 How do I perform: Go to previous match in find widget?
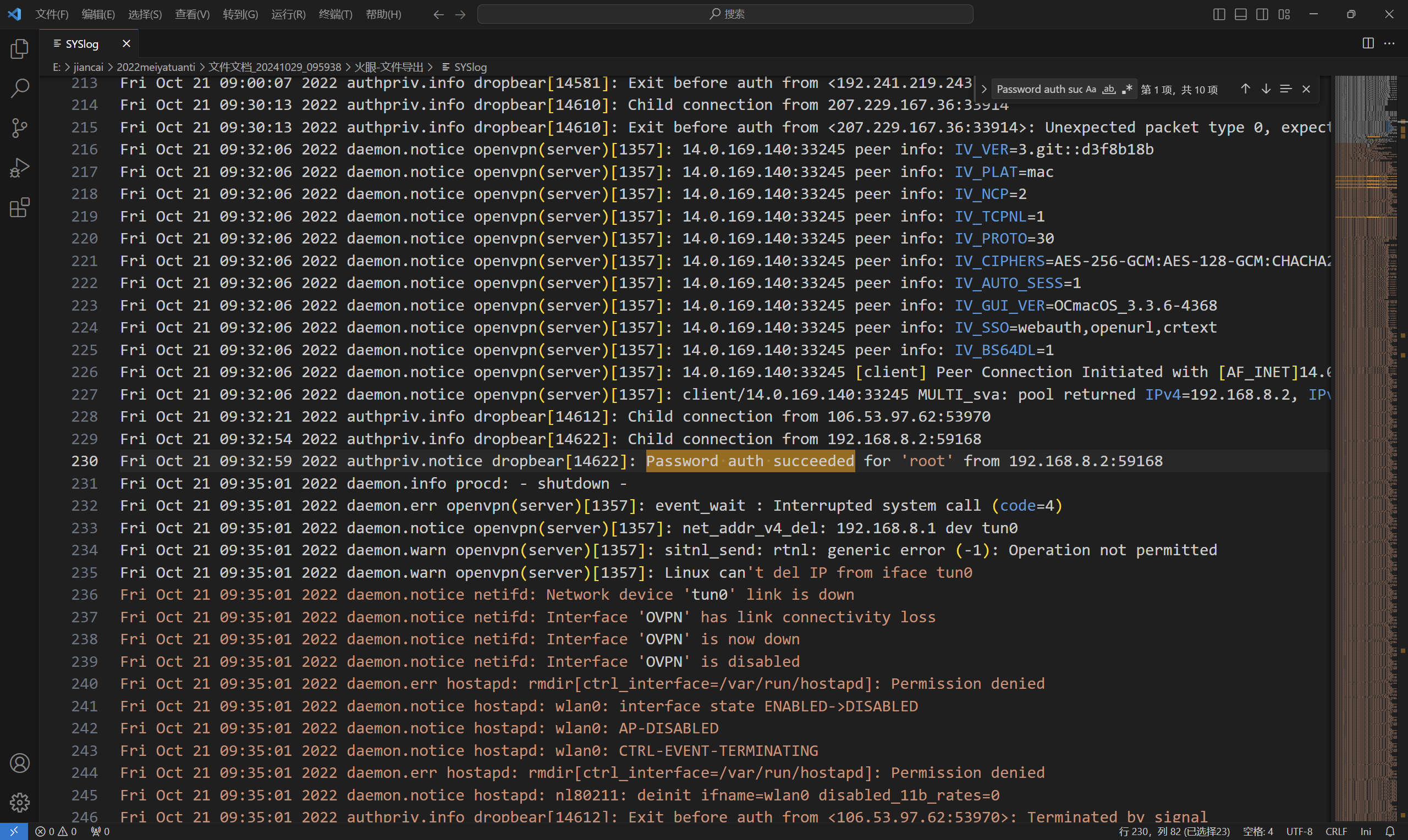1245,89
